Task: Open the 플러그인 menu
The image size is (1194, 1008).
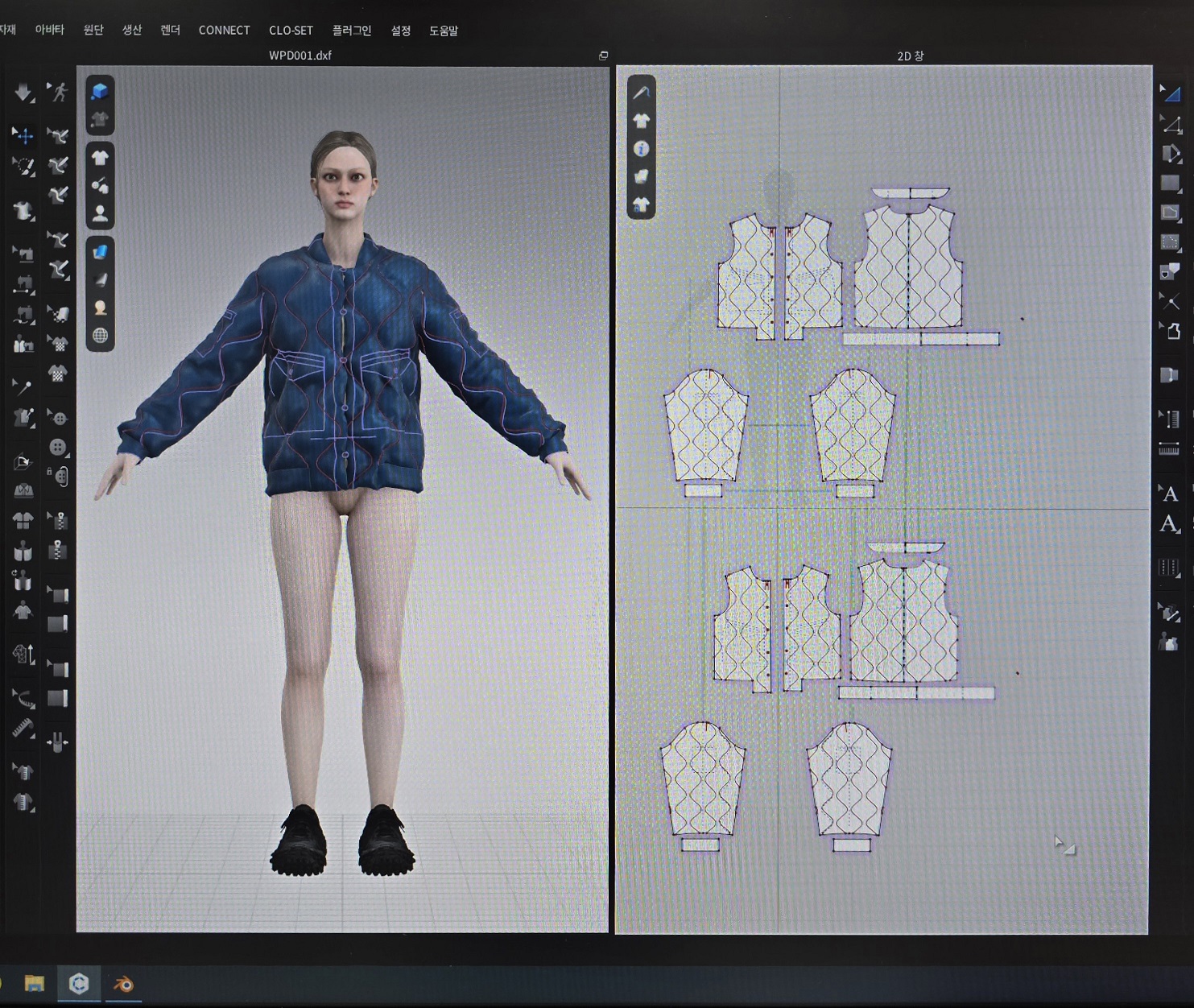Action: tap(352, 30)
